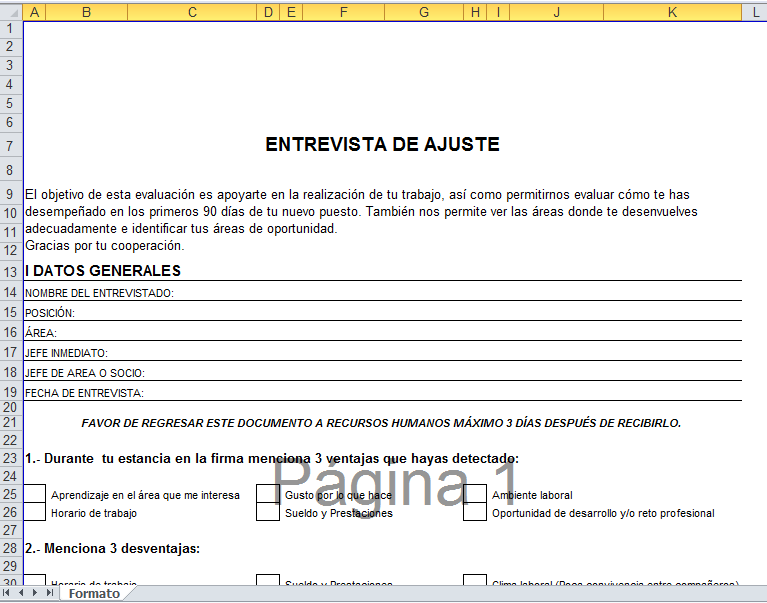Click the 'JEFE DE AREA O SOCIO:' field
Viewport: 767px width, 603px height.
tap(383, 372)
